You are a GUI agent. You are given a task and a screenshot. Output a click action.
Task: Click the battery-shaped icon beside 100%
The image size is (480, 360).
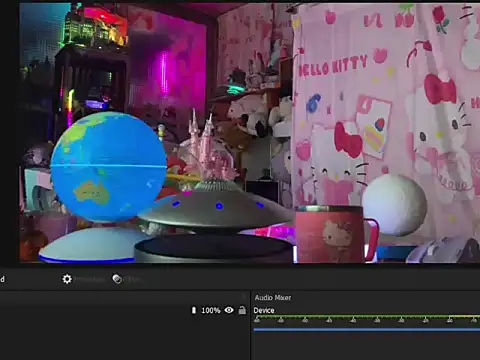[x=194, y=310]
